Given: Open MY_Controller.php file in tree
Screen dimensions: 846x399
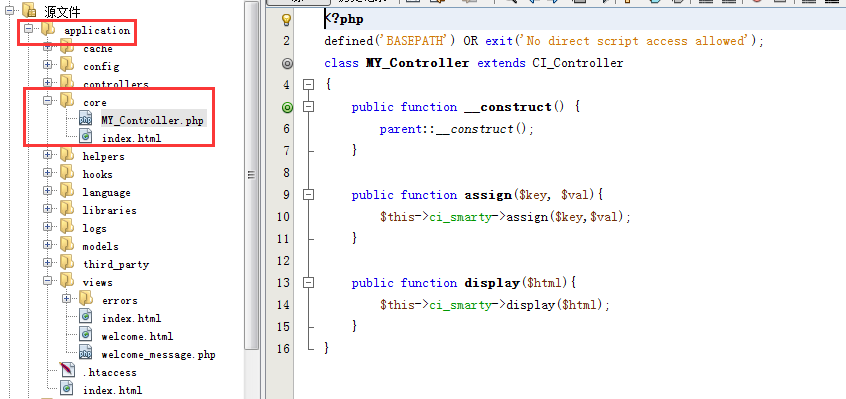Looking at the screenshot, I should [x=153, y=120].
